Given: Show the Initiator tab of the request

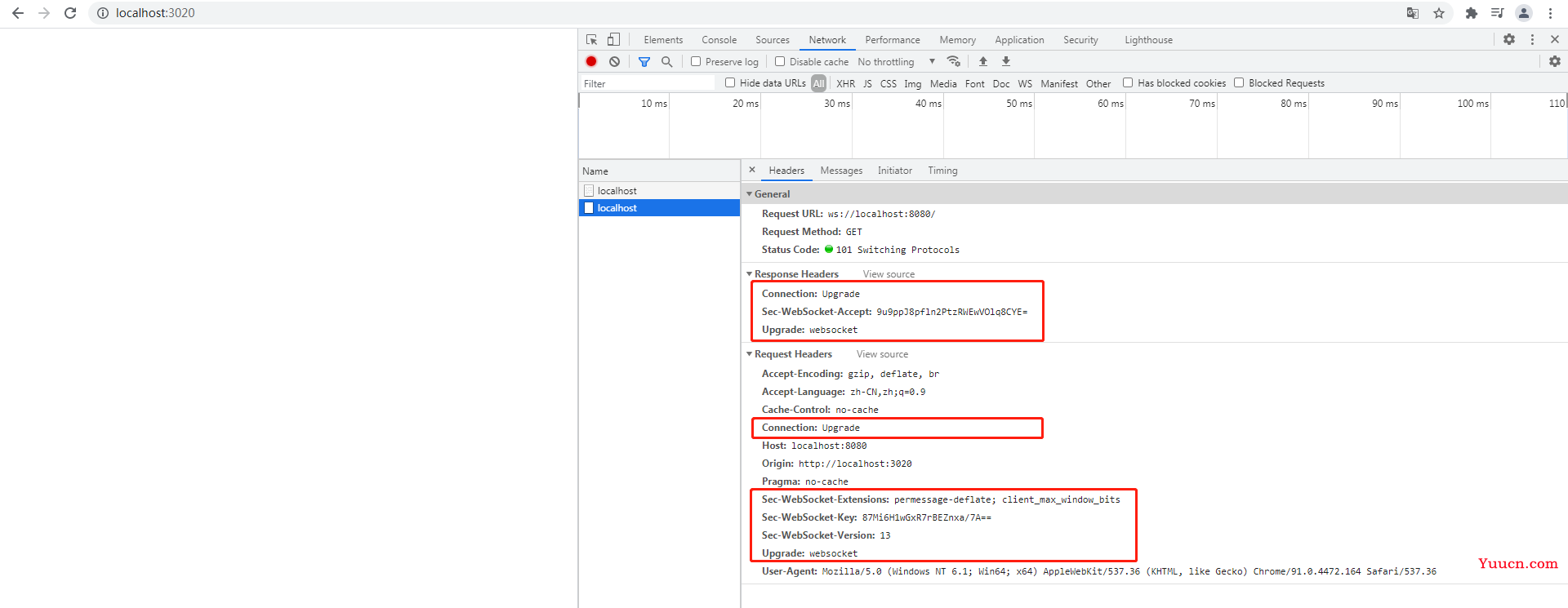Looking at the screenshot, I should (x=895, y=171).
